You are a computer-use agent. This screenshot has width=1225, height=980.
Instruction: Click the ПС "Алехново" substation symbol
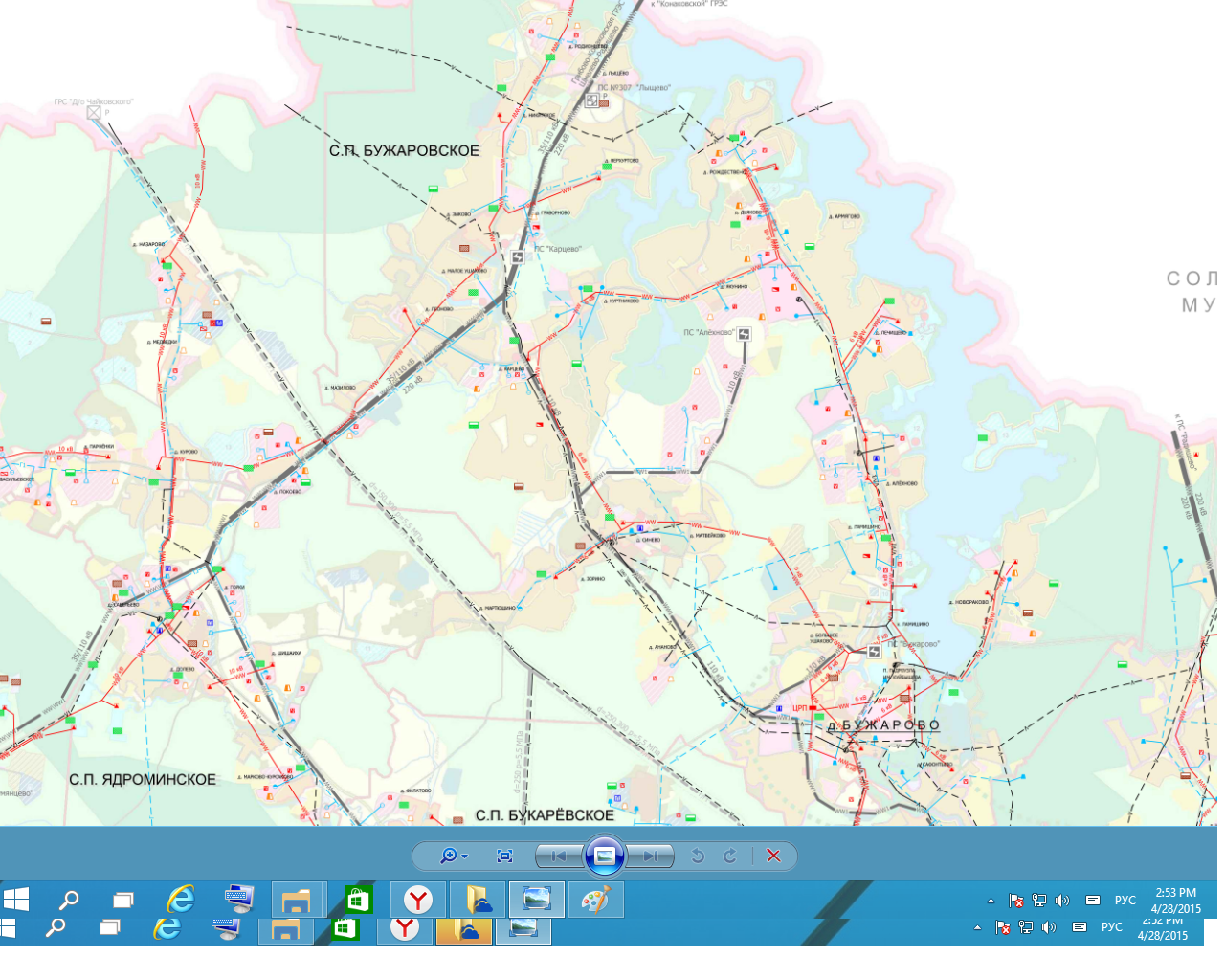click(744, 334)
